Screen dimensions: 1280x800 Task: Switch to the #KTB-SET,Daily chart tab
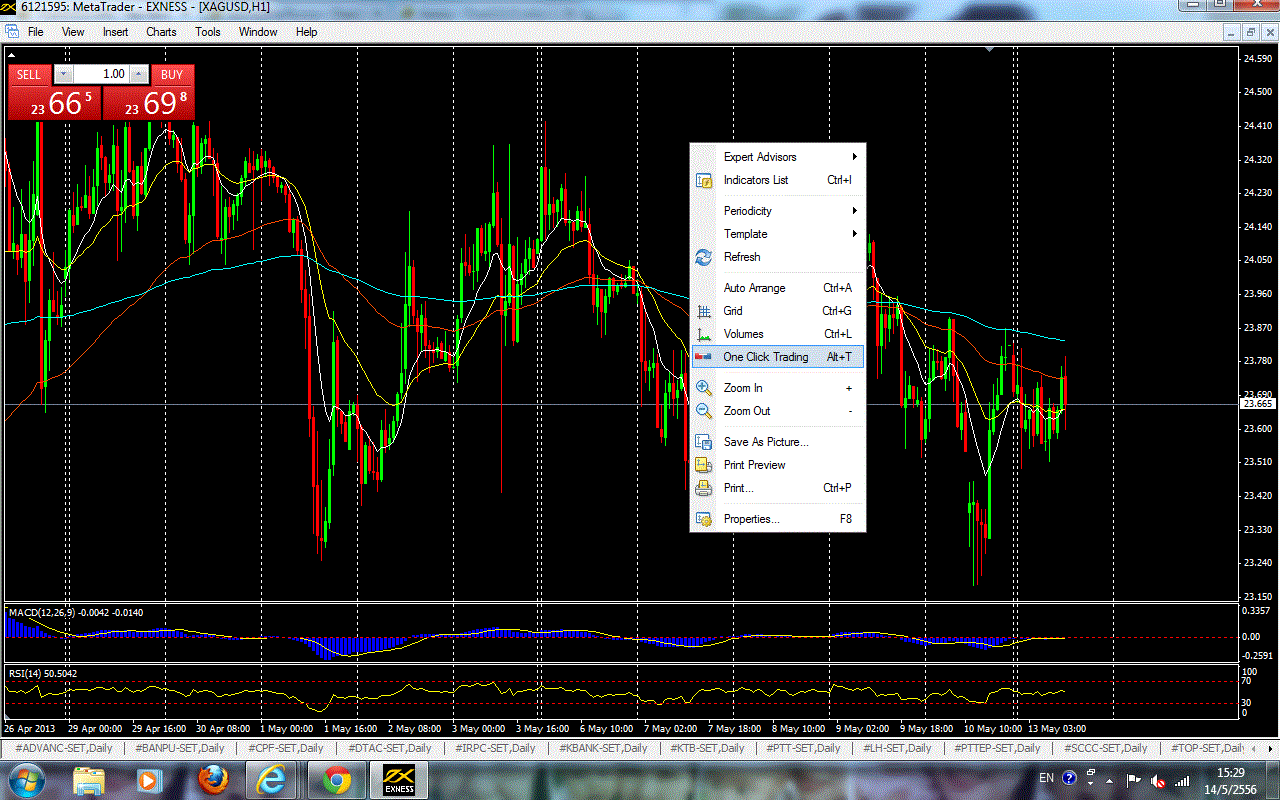coord(707,748)
